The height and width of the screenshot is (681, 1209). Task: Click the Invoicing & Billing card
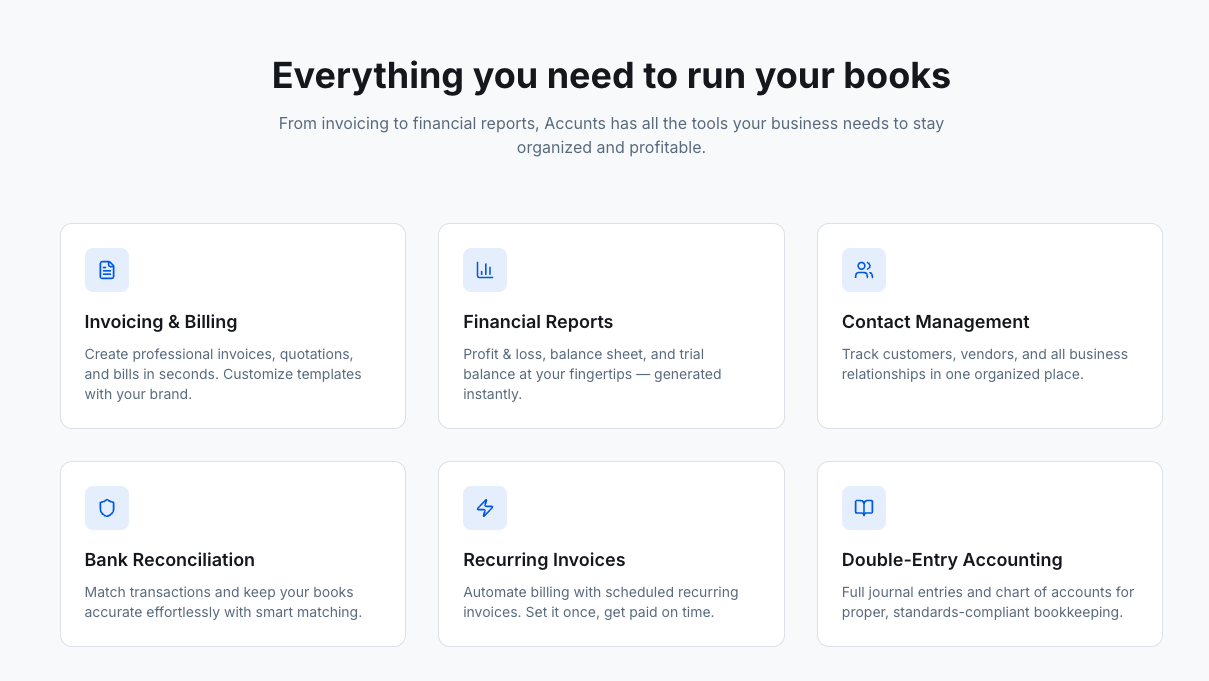click(232, 325)
